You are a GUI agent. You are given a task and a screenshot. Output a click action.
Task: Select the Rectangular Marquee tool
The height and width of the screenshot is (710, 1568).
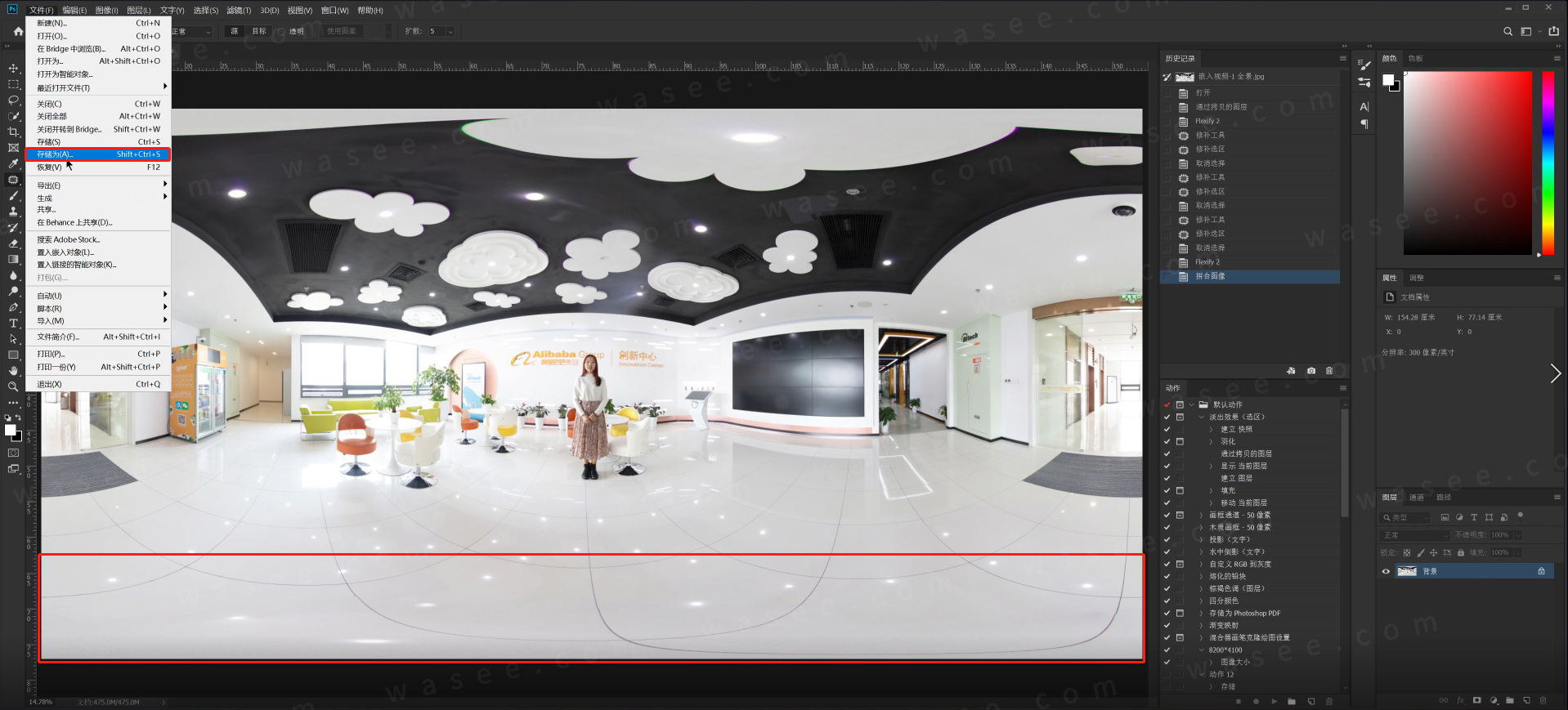tap(13, 84)
